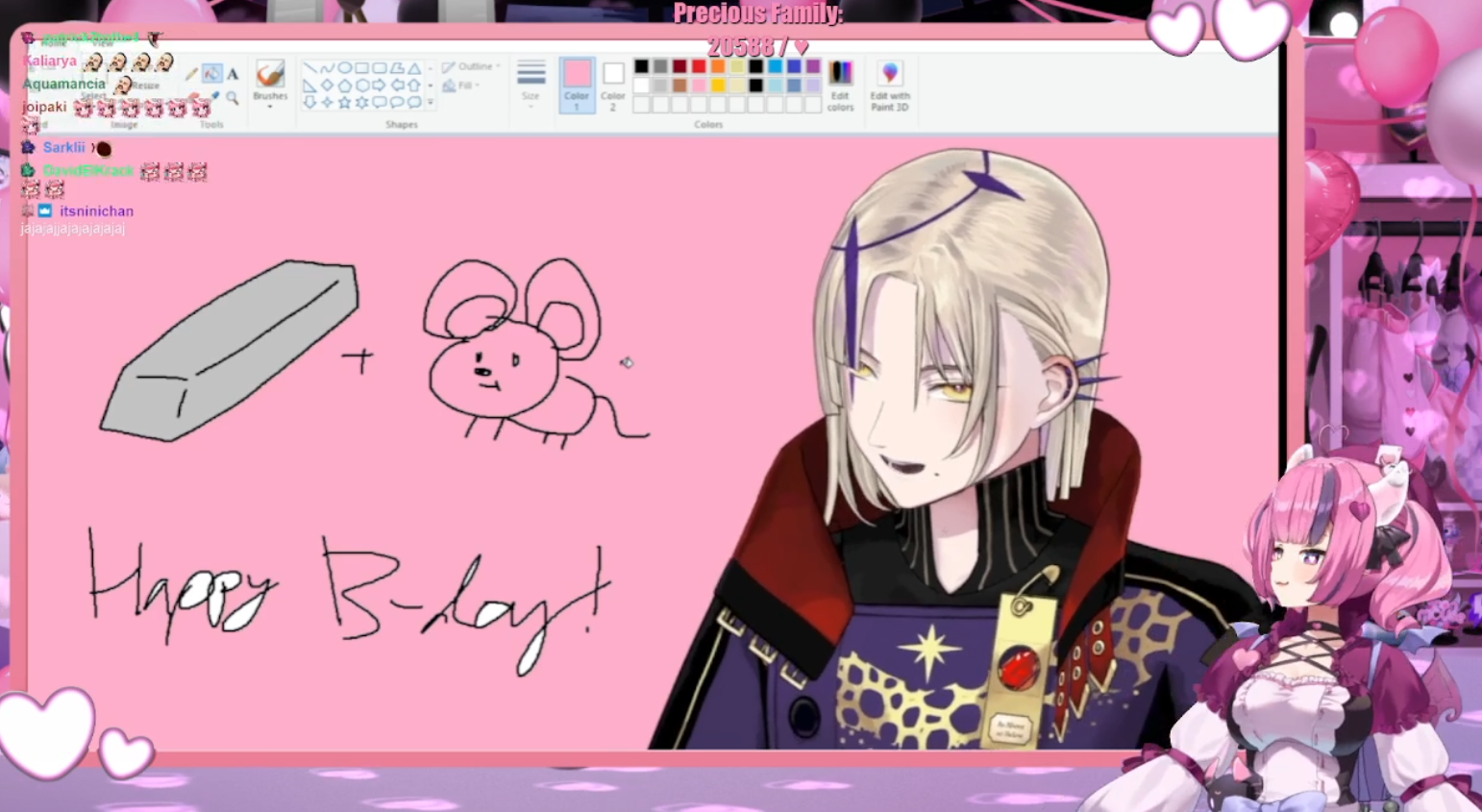Image resolution: width=1482 pixels, height=812 pixels.
Task: Choose the Rounded rectangle shape
Action: click(x=379, y=68)
